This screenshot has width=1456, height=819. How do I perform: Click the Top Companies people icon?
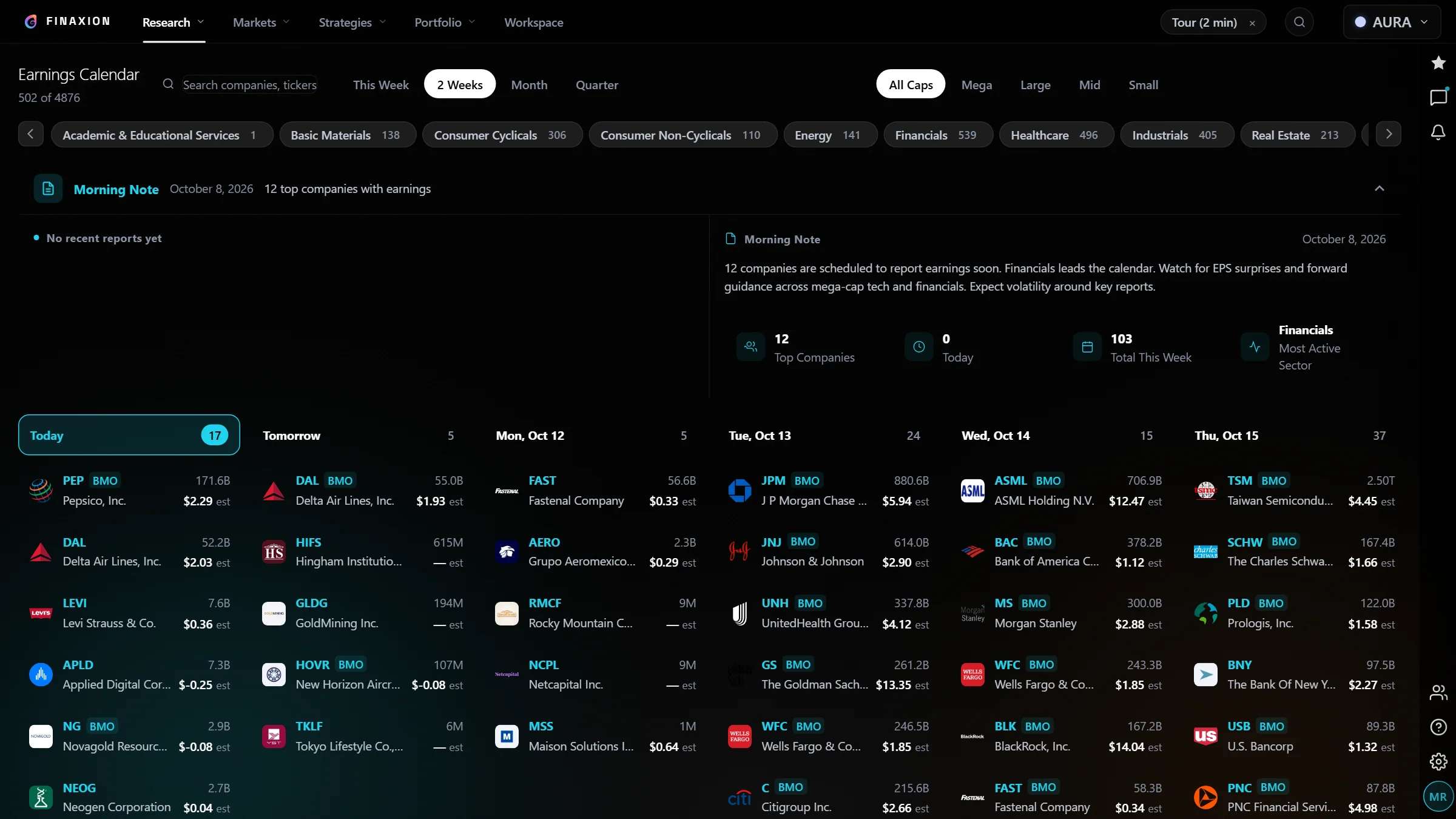click(x=750, y=347)
